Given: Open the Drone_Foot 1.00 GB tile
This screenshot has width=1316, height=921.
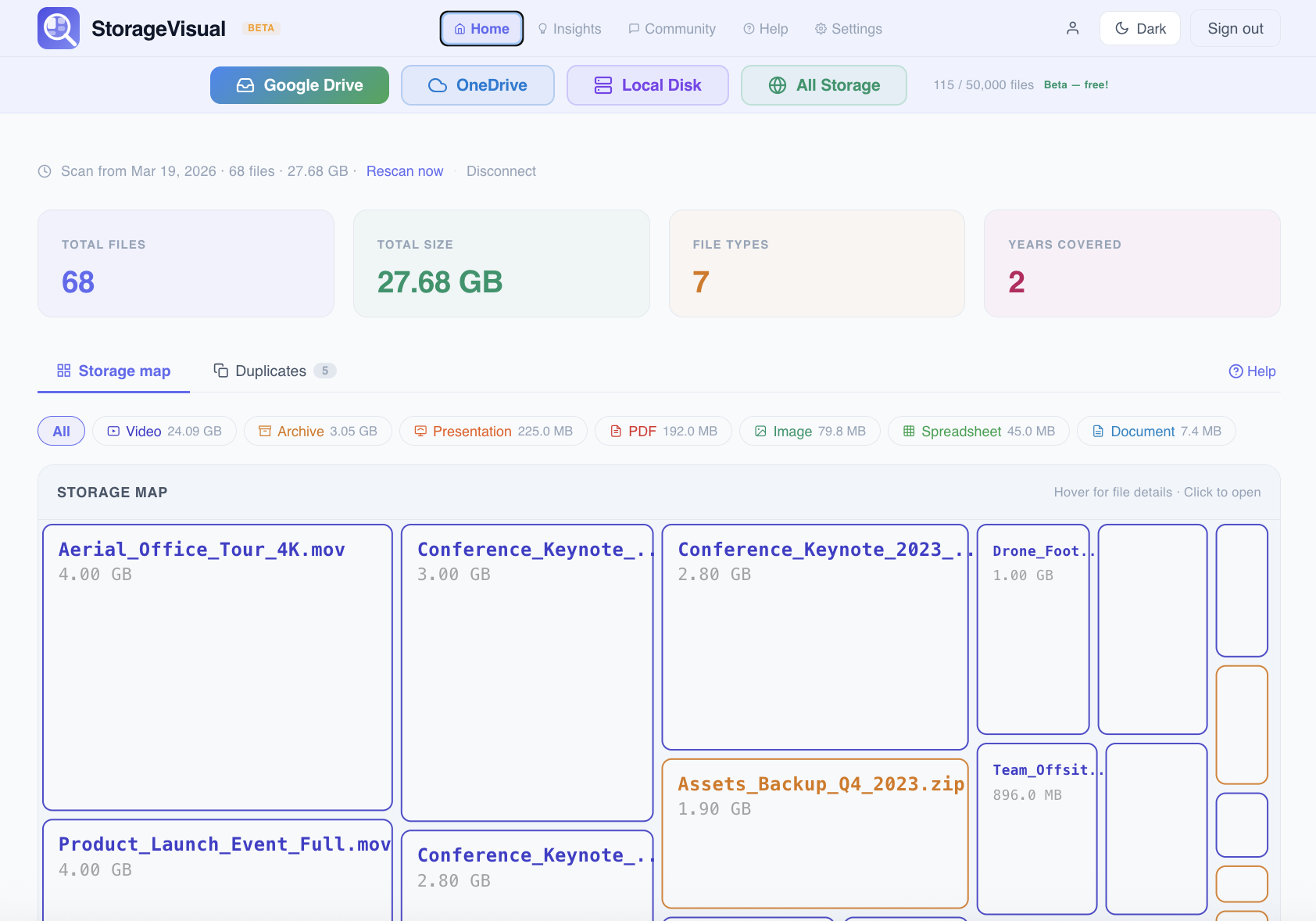Looking at the screenshot, I should (x=1033, y=629).
